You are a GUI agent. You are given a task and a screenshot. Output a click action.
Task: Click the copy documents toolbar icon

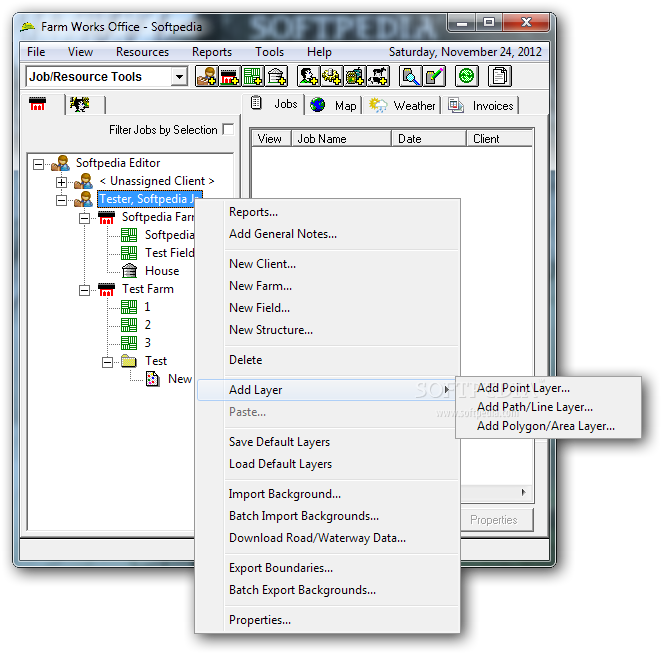pos(499,76)
